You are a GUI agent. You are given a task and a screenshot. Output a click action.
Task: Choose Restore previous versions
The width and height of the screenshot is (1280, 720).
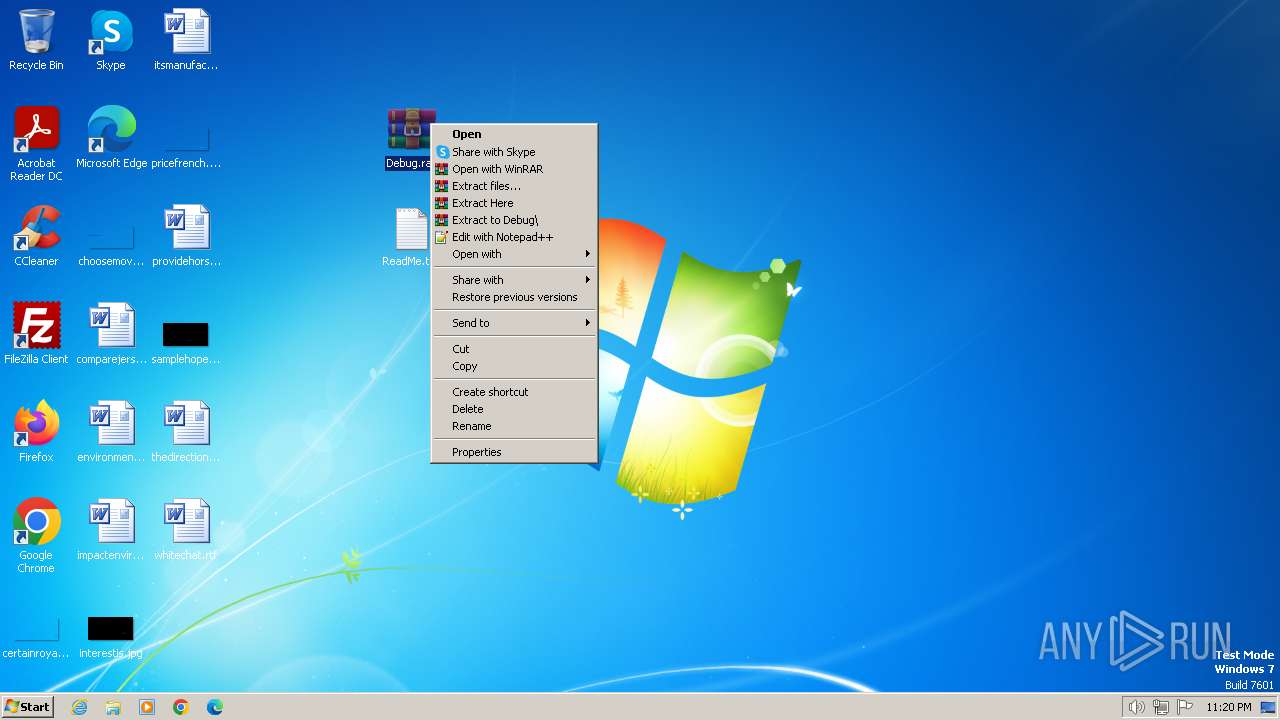[x=514, y=297]
